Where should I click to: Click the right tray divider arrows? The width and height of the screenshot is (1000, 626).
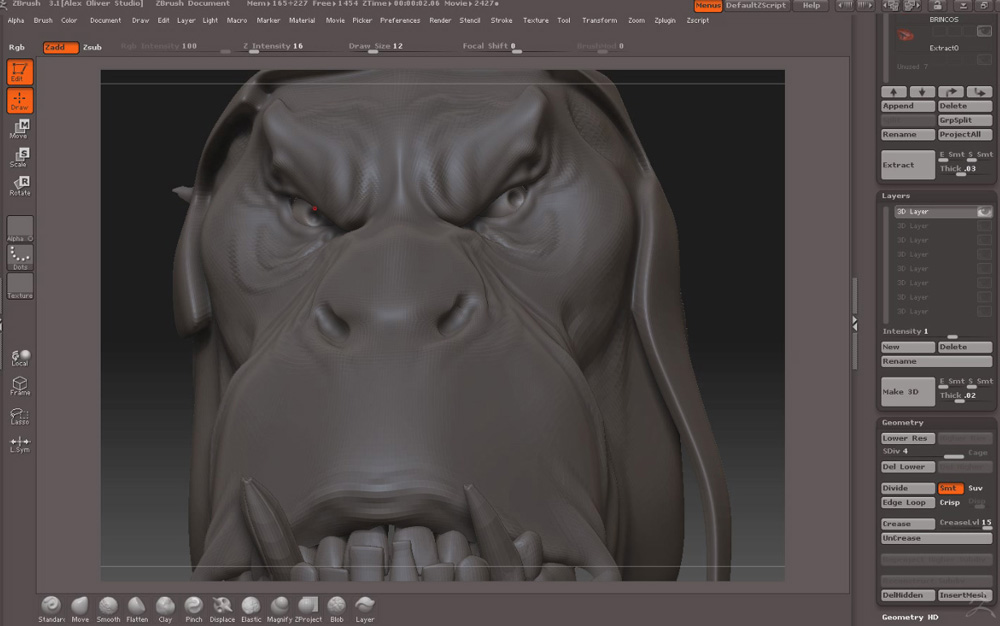(x=855, y=323)
